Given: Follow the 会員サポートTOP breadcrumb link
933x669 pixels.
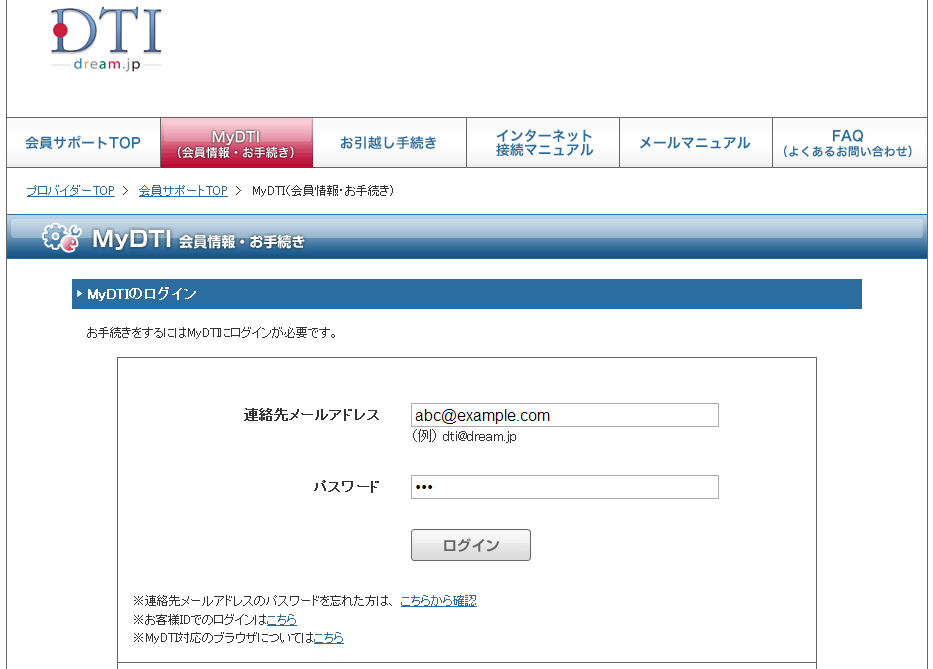Looking at the screenshot, I should [x=183, y=190].
